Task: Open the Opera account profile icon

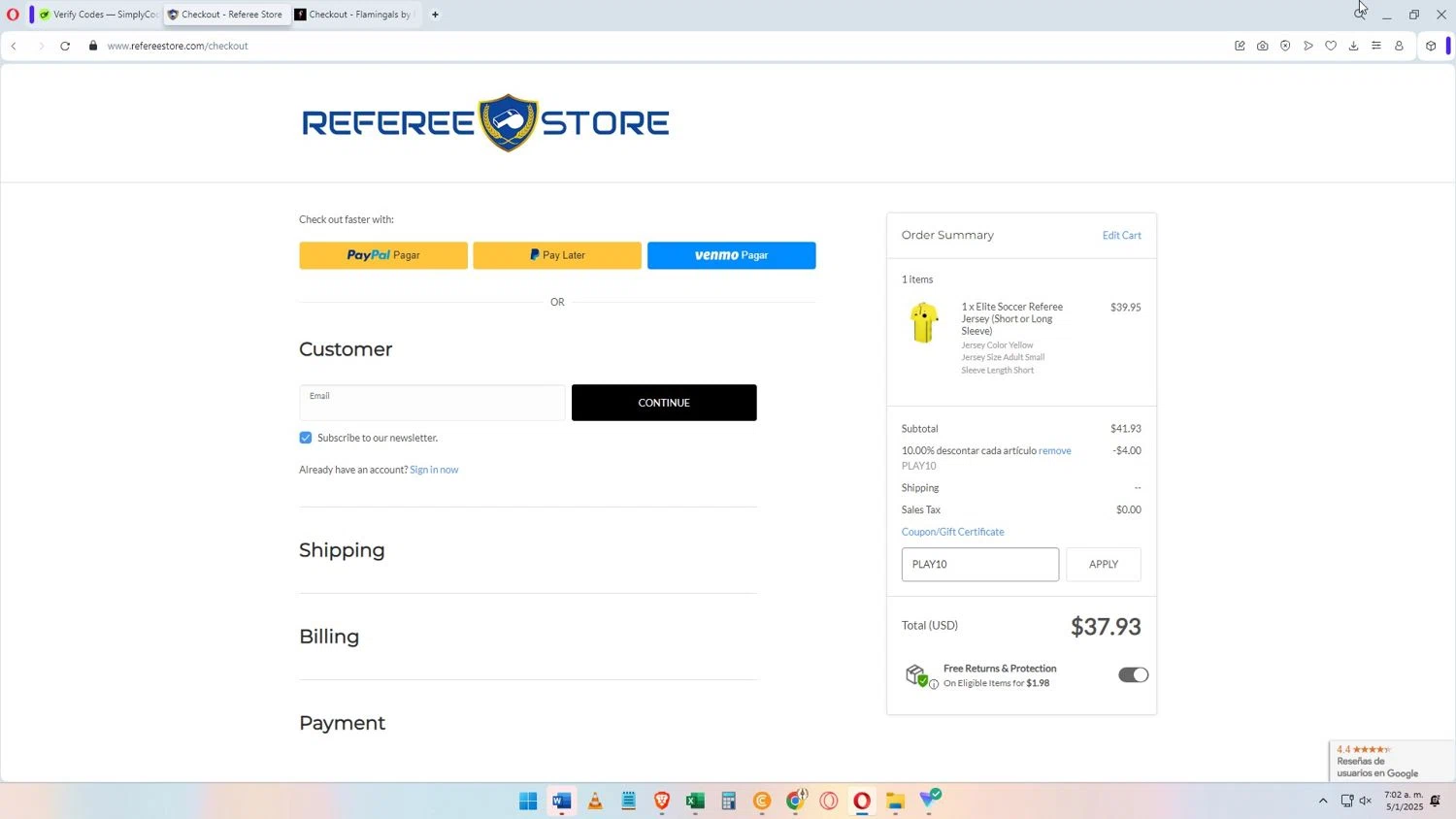Action: [x=1399, y=46]
